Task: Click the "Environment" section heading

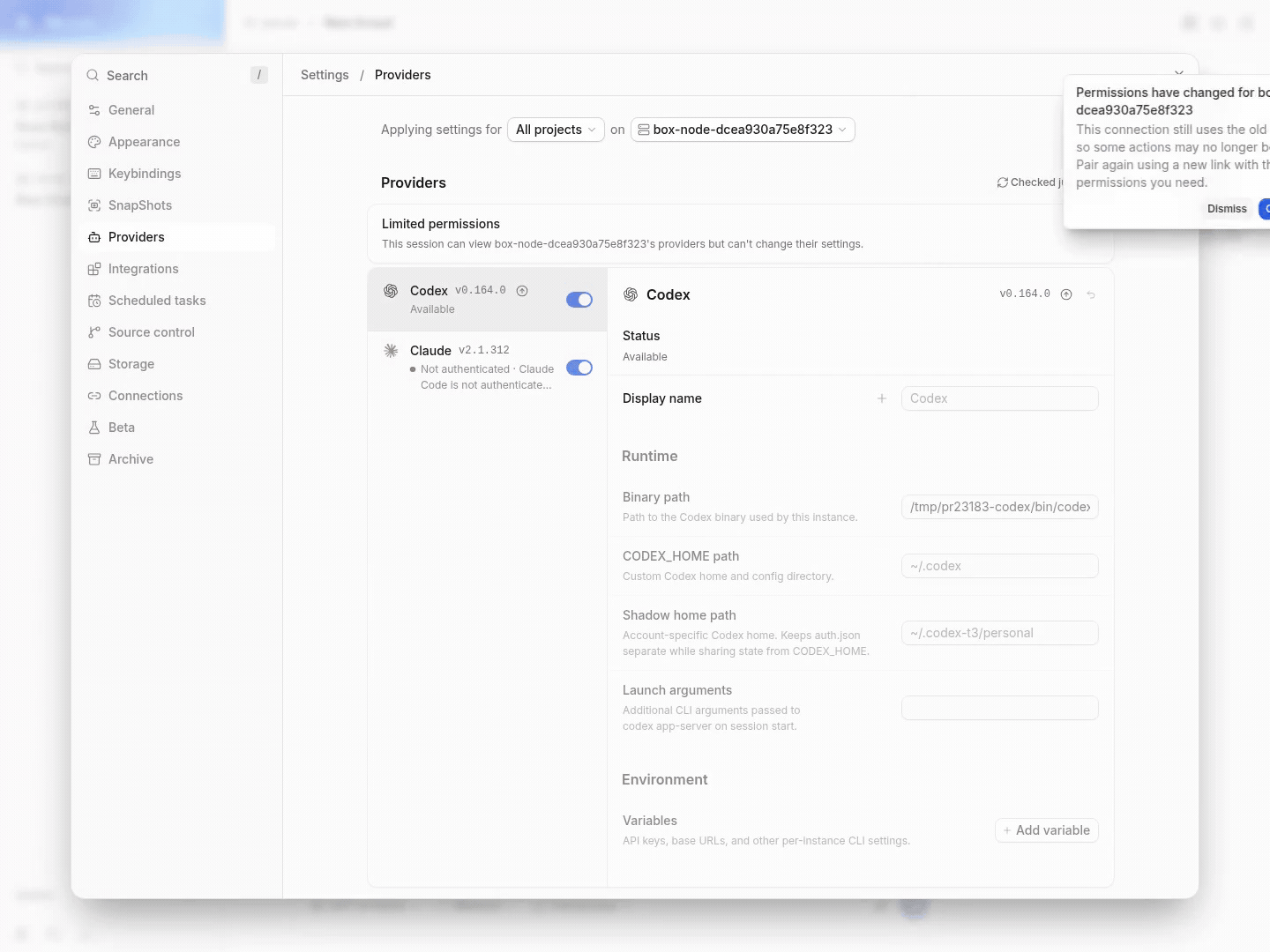Action: click(x=665, y=779)
